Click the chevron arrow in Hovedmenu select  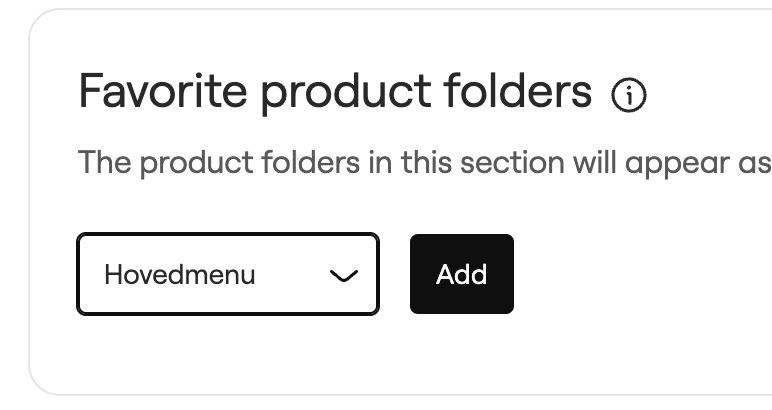[344, 276]
